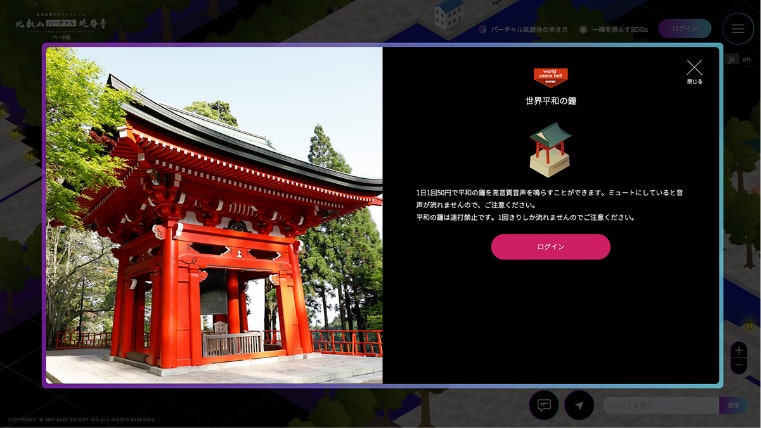This screenshot has width=761, height=428.
Task: Zoom in the map with plus button
Action: (739, 350)
